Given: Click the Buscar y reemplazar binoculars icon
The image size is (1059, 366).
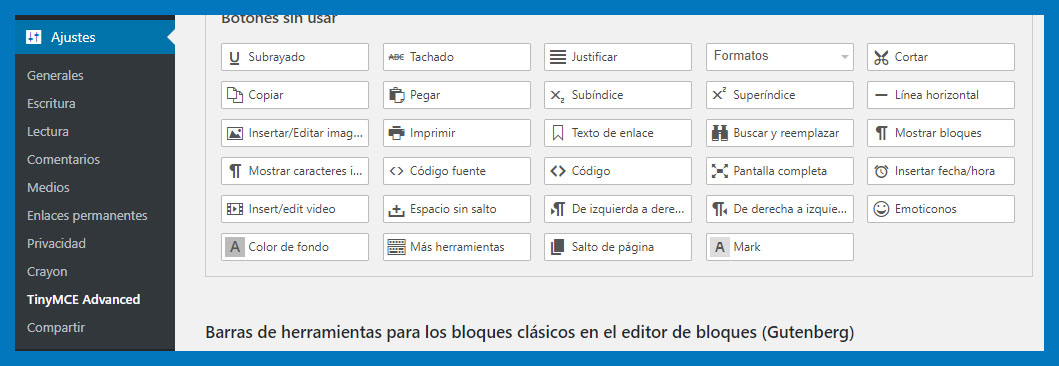Looking at the screenshot, I should click(719, 133).
